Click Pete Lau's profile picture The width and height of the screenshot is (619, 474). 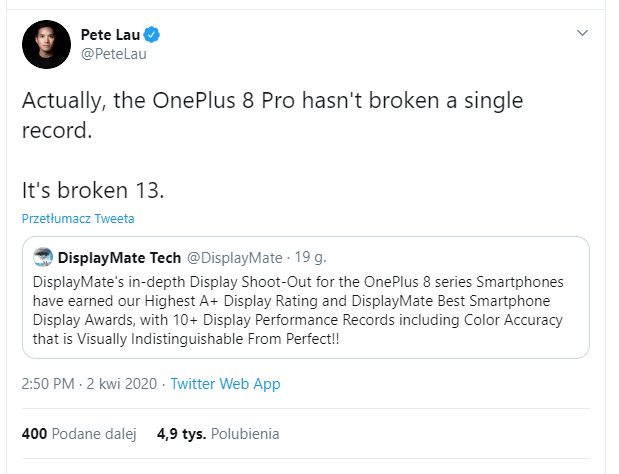45,45
